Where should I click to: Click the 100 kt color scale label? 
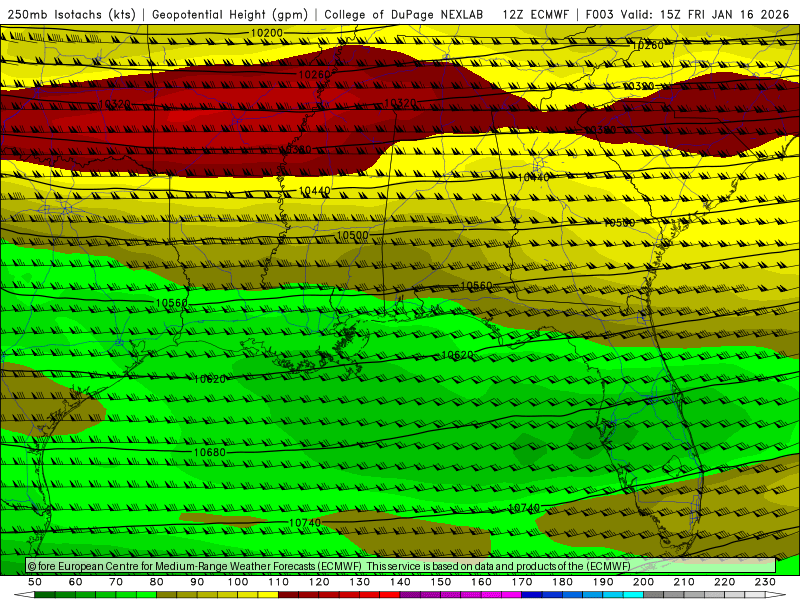pyautogui.click(x=238, y=582)
